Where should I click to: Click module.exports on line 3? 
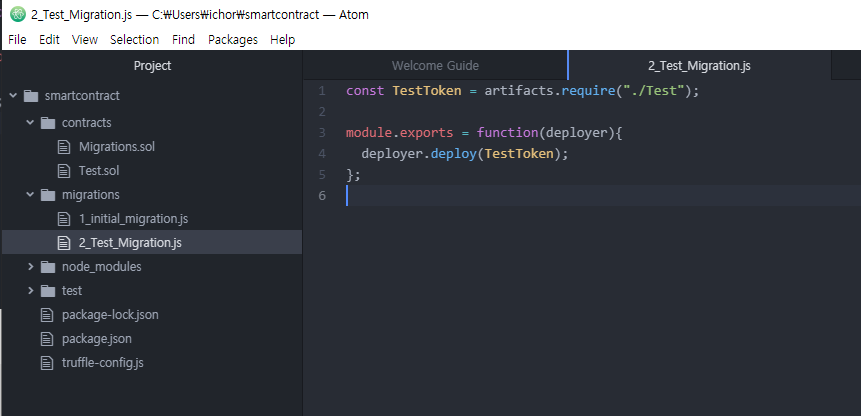pyautogui.click(x=400, y=133)
